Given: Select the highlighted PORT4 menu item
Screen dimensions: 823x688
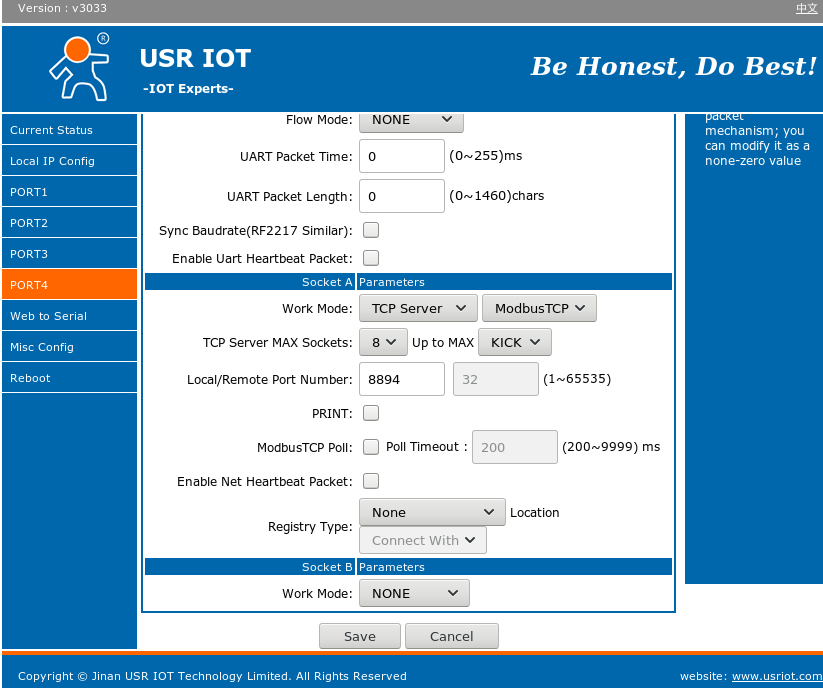Looking at the screenshot, I should [x=69, y=284].
